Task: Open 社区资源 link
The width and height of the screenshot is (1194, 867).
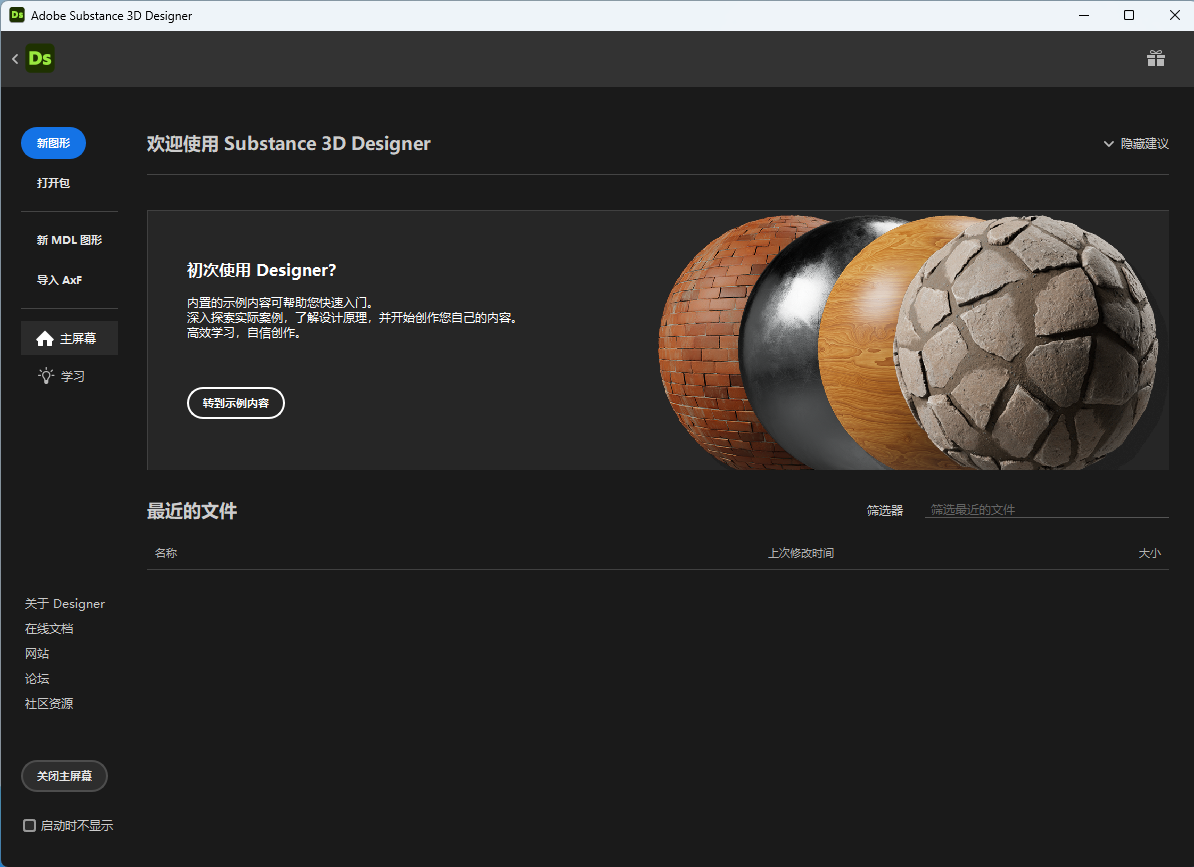Action: (49, 703)
